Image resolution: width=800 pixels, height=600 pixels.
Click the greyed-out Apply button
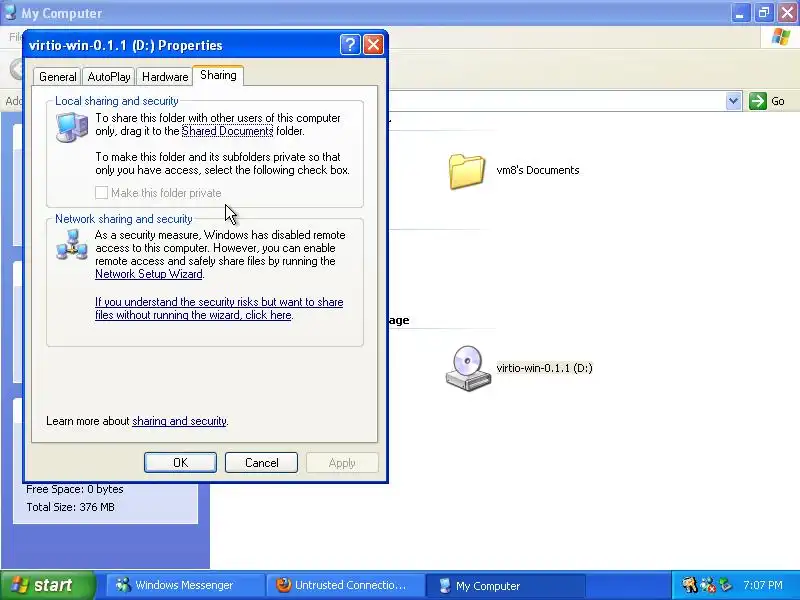342,463
